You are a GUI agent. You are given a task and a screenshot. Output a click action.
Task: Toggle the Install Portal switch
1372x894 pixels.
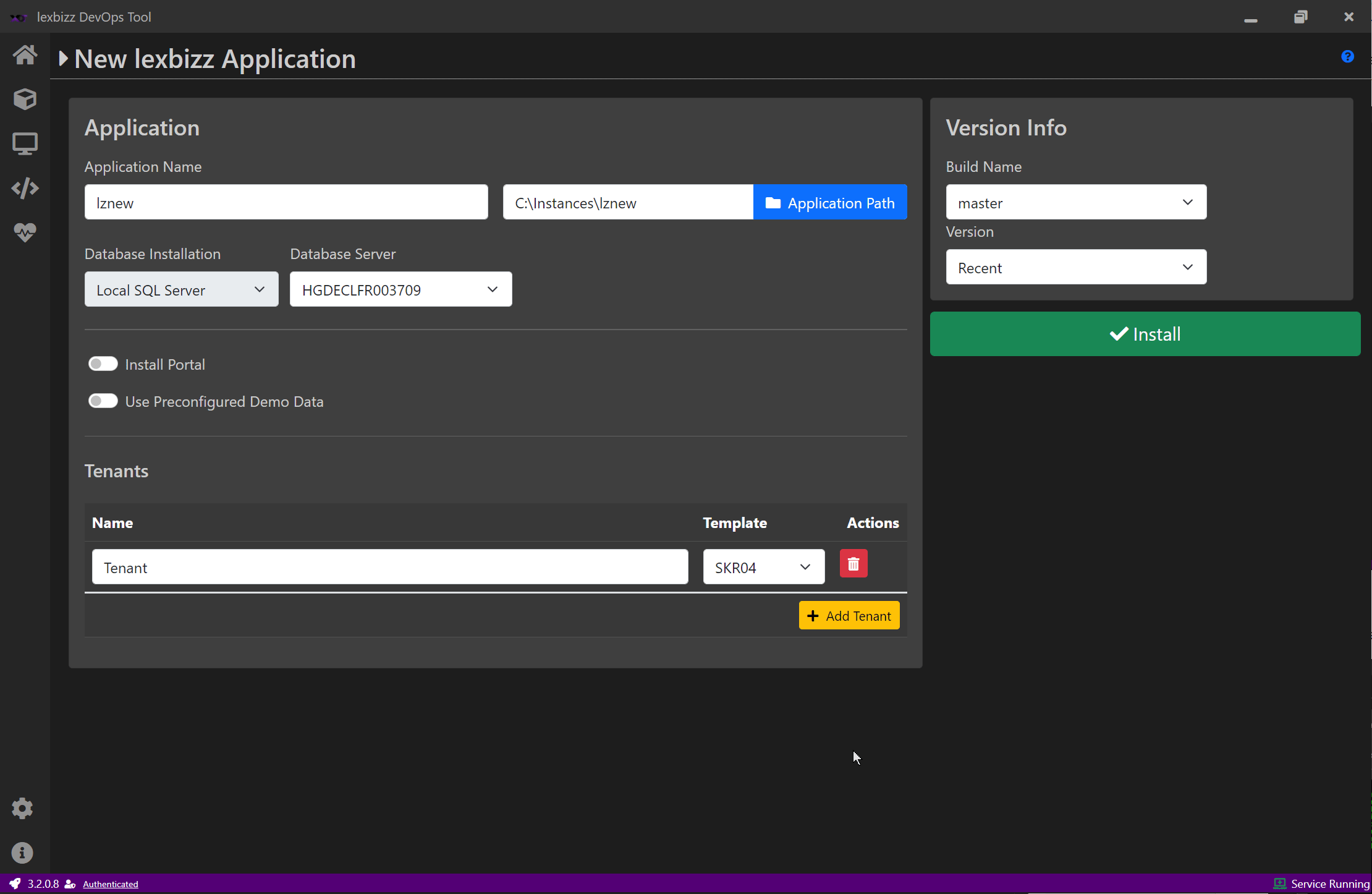103,364
